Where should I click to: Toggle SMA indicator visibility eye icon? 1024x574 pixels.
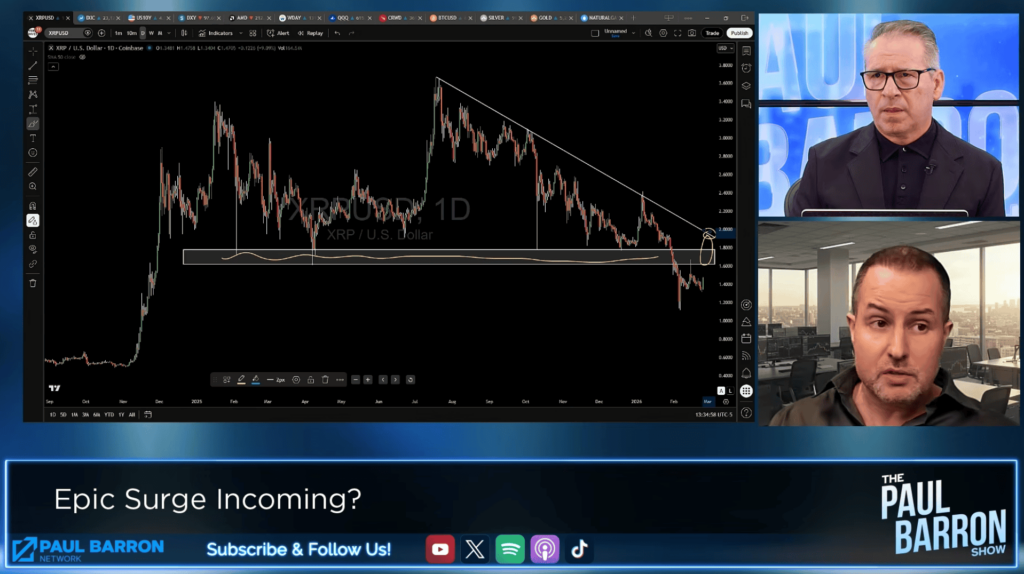click(x=82, y=57)
